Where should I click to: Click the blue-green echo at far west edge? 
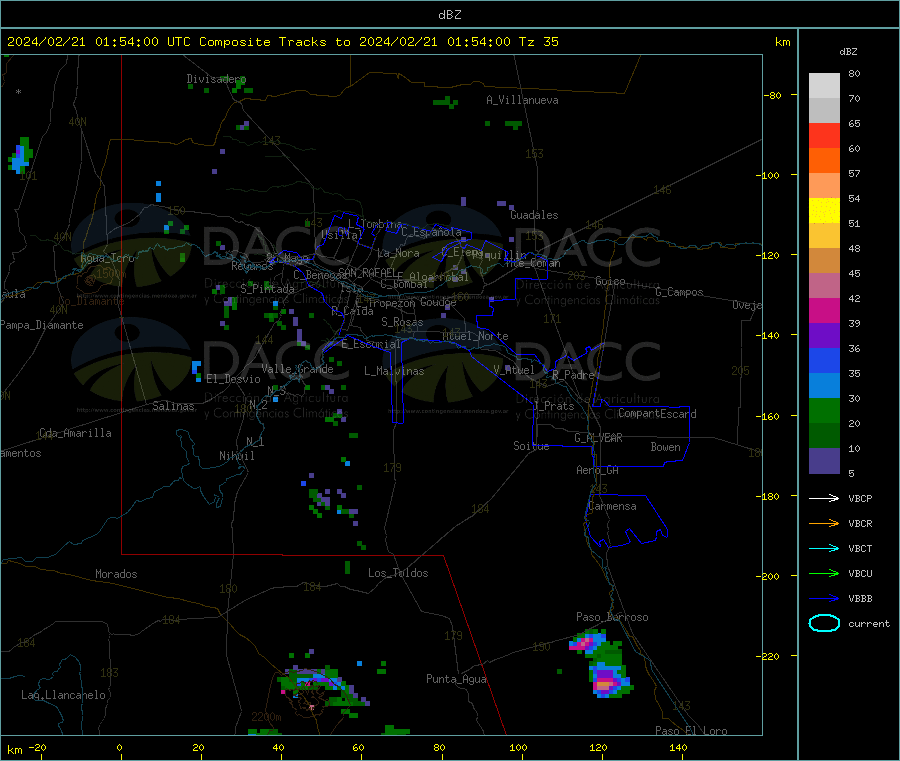pos(20,155)
